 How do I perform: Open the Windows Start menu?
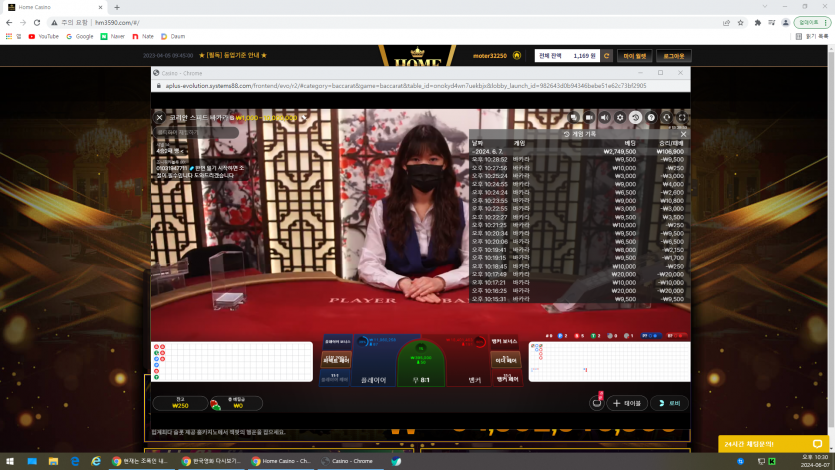point(10,461)
